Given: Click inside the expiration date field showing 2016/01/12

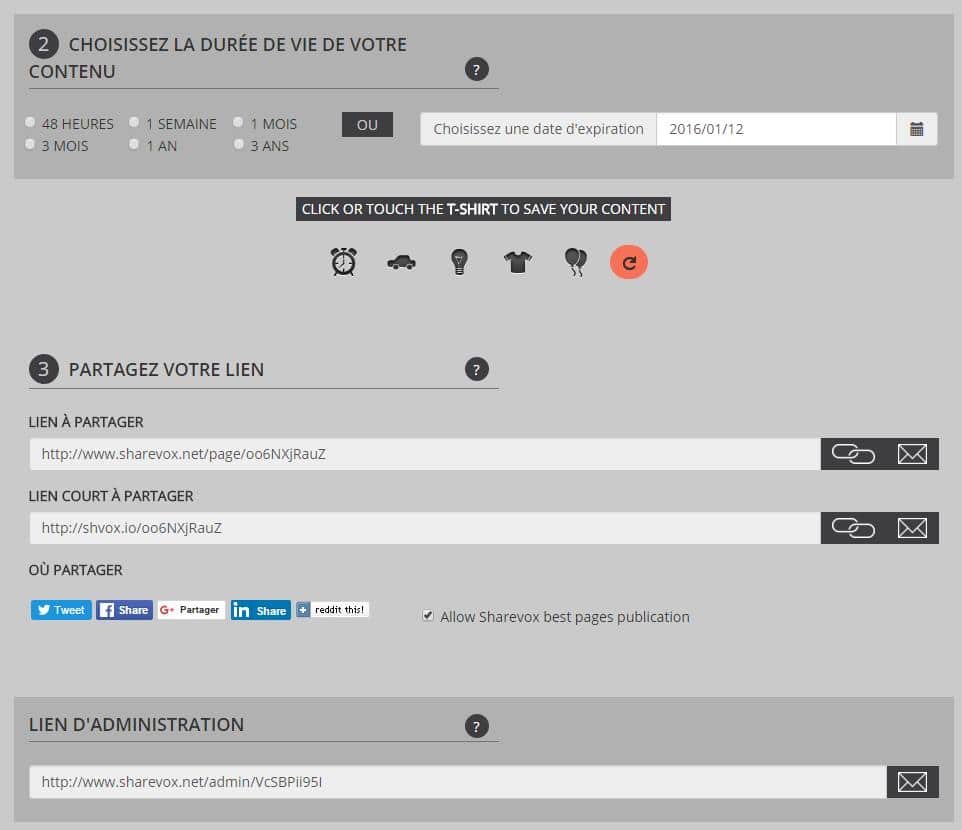Looking at the screenshot, I should (780, 128).
